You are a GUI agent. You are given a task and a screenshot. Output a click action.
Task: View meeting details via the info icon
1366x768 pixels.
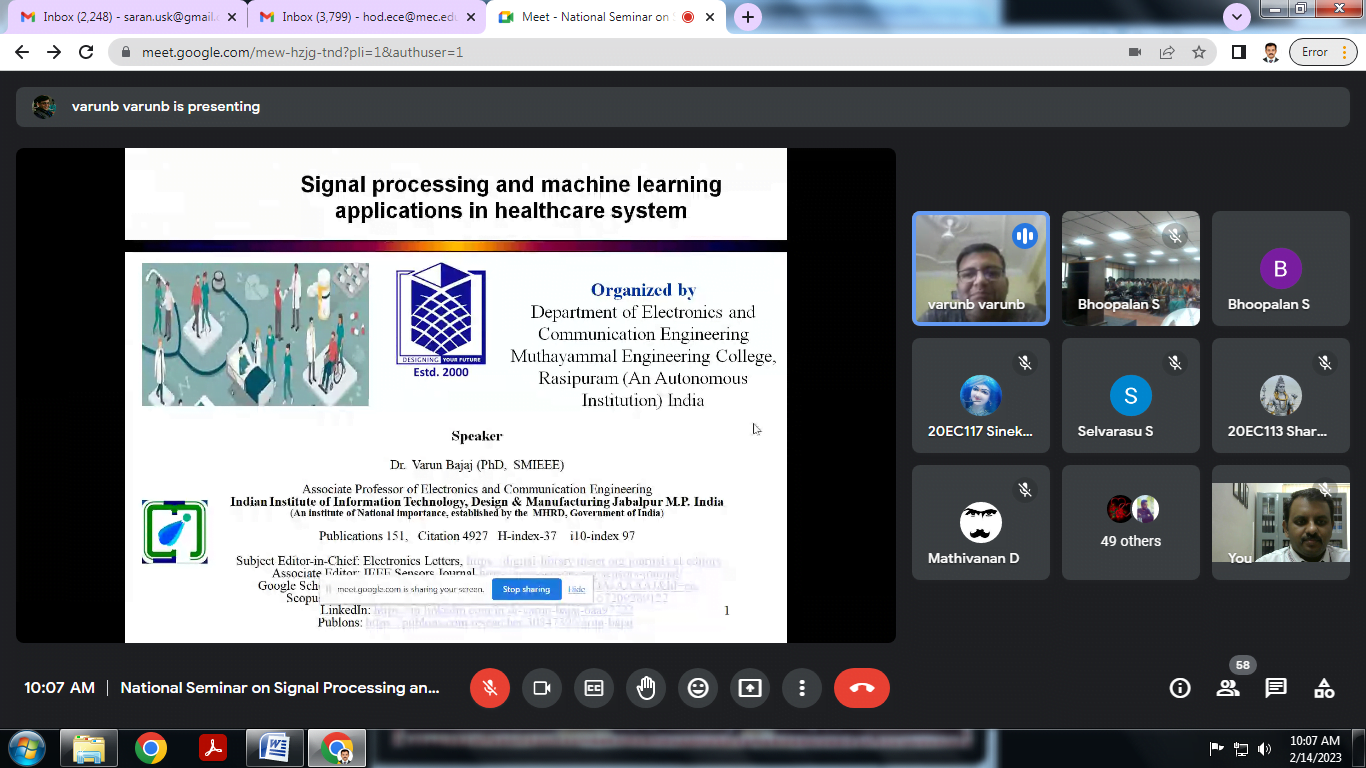pos(1180,688)
